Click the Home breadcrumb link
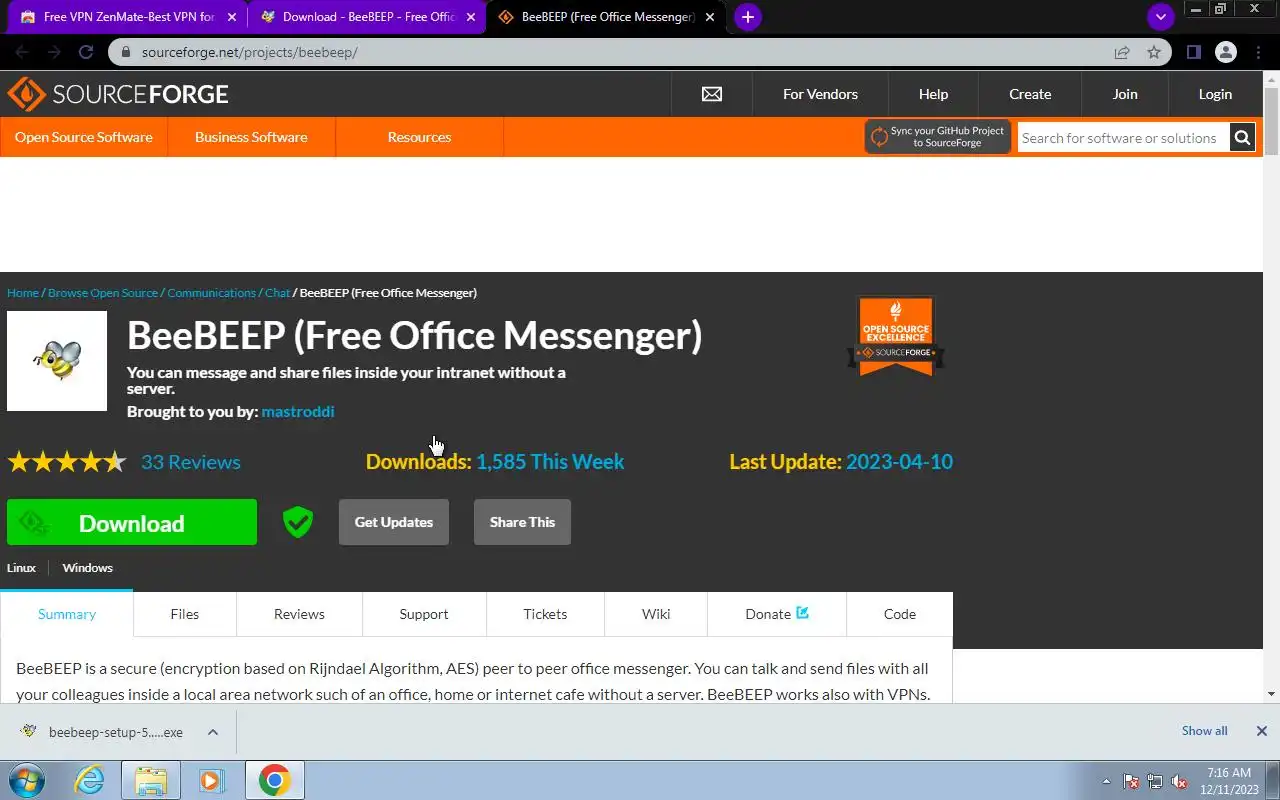This screenshot has width=1280, height=800. pos(23,293)
